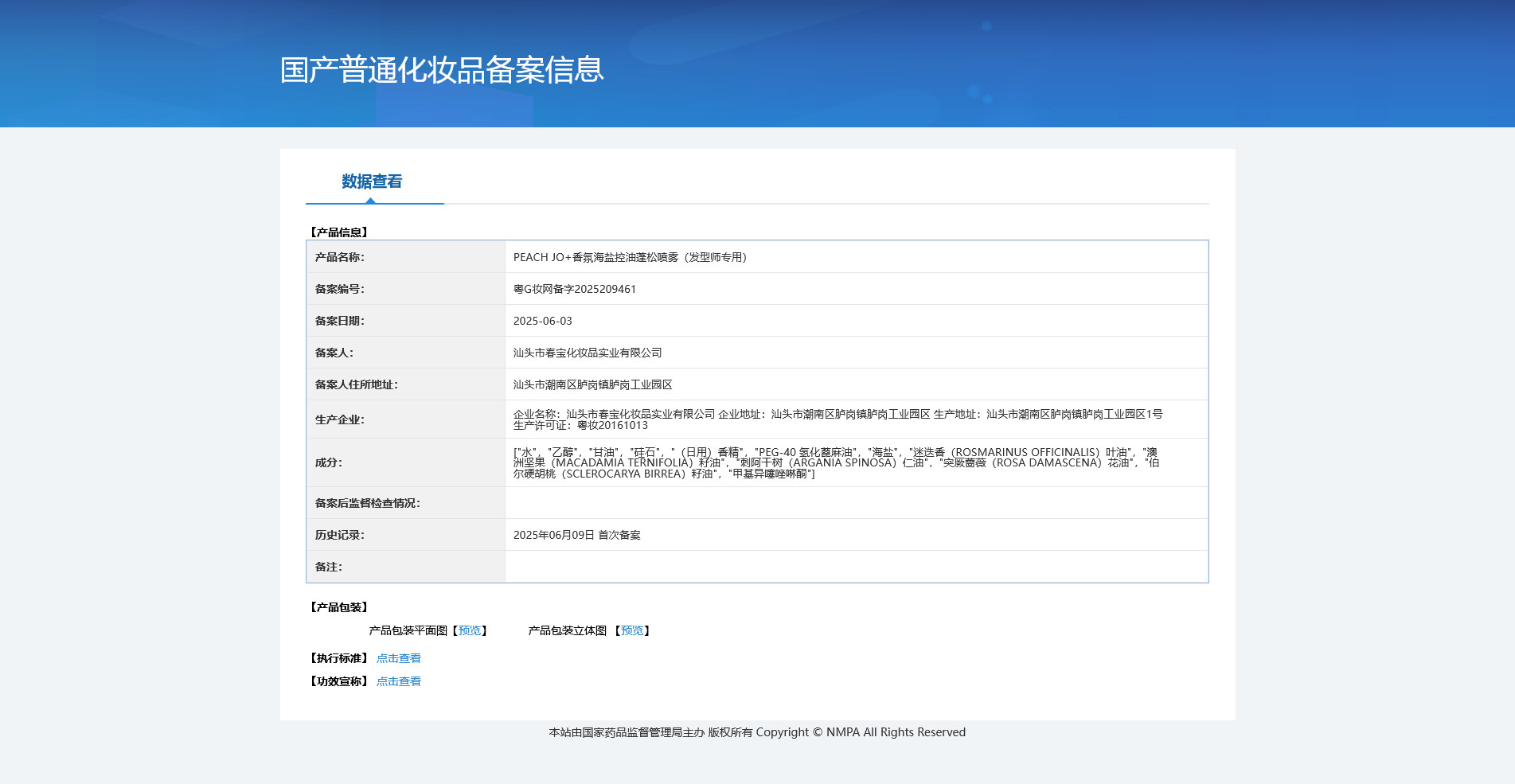Click the empty 备注 value cell
The height and width of the screenshot is (784, 1515).
tap(857, 567)
